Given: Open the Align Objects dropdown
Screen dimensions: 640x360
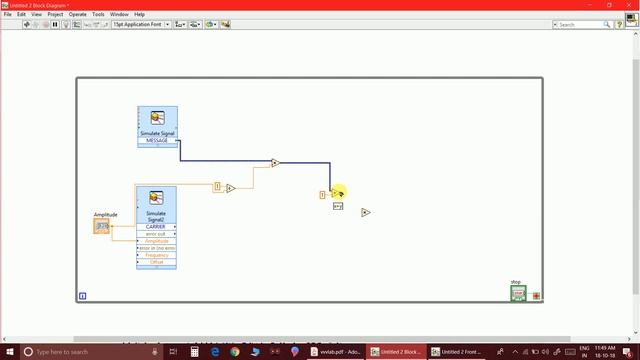Looking at the screenshot, I should 180,24.
